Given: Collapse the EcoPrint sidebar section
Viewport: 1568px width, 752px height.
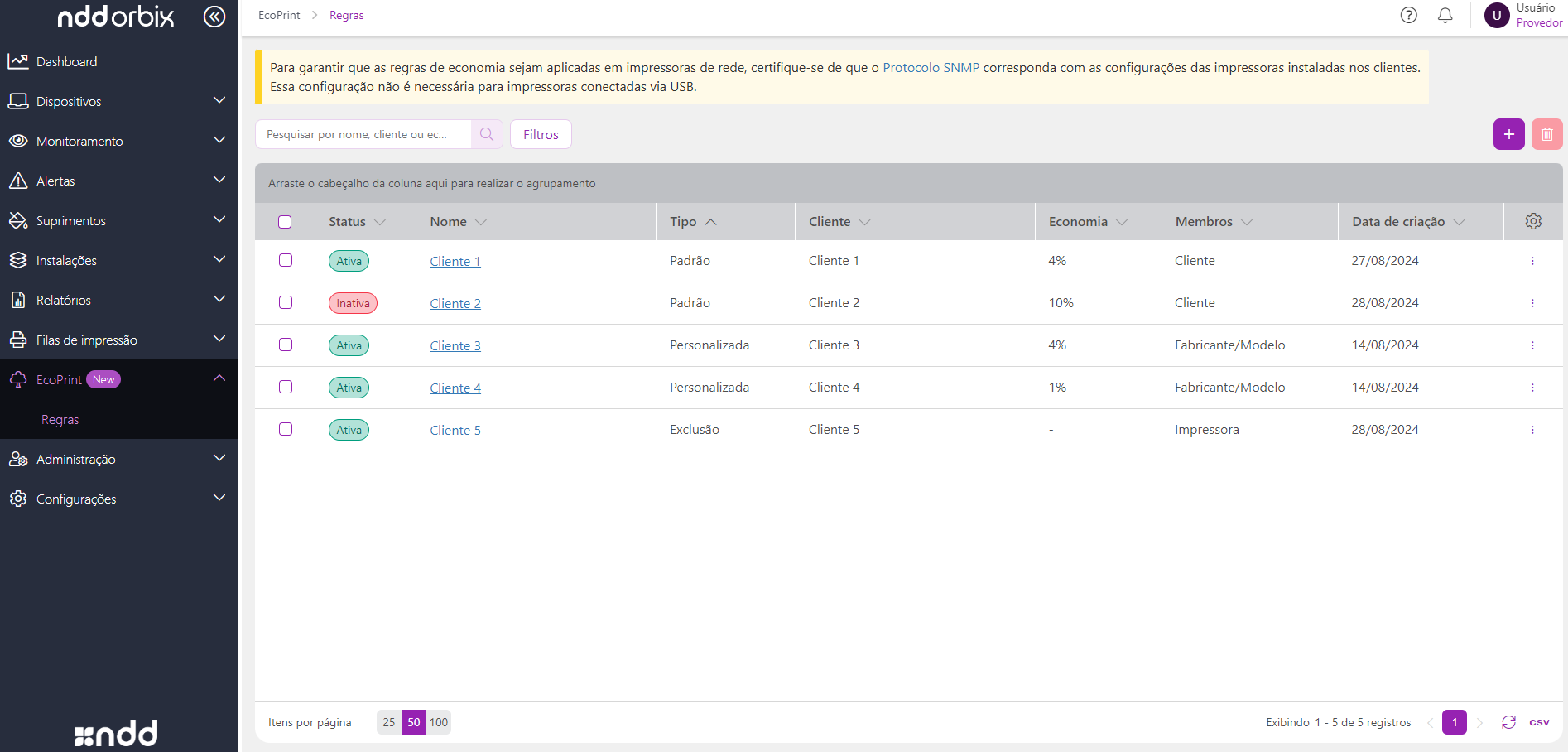Looking at the screenshot, I should point(219,379).
